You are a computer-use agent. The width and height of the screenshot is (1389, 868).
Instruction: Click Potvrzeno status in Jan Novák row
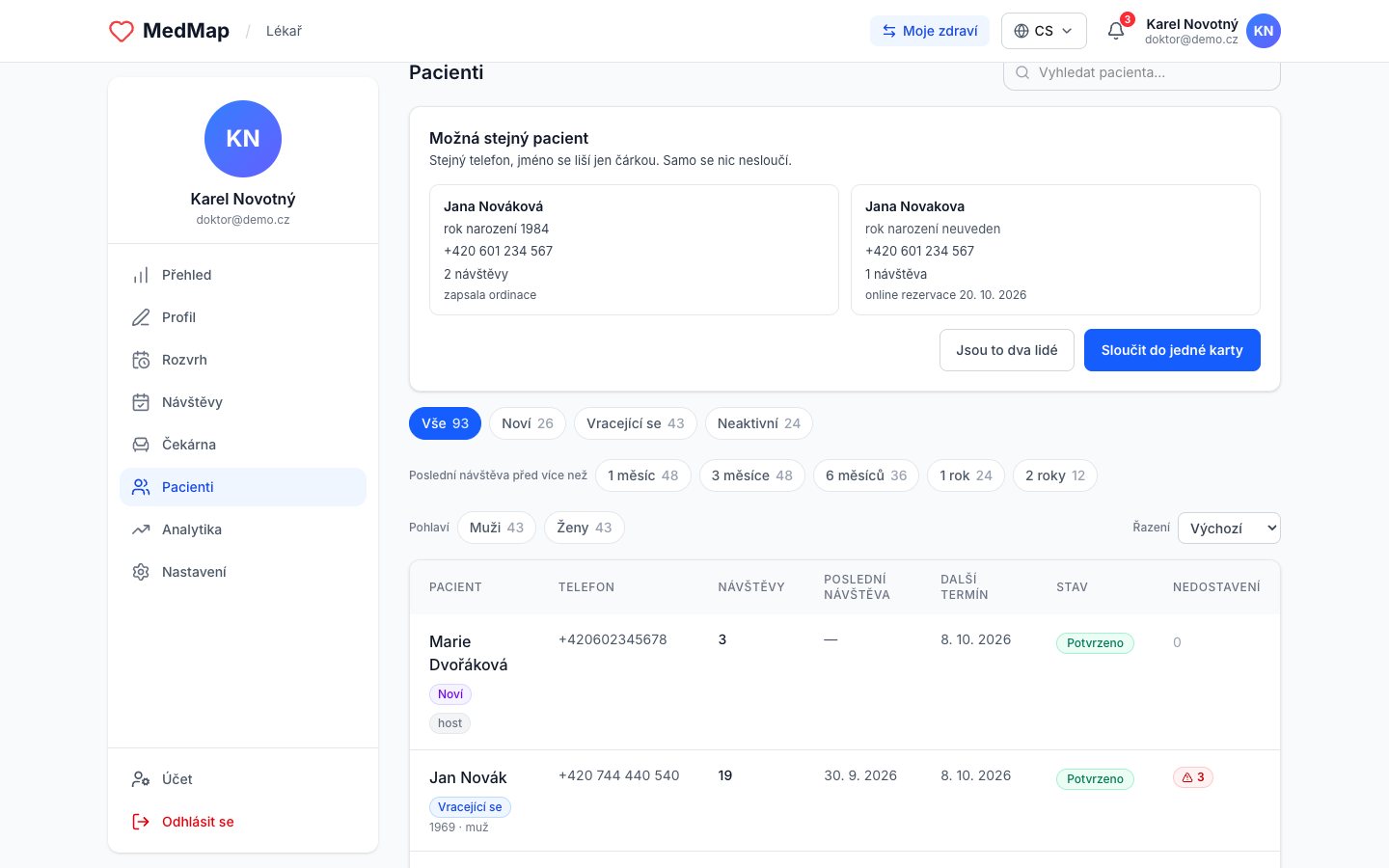[1095, 779]
